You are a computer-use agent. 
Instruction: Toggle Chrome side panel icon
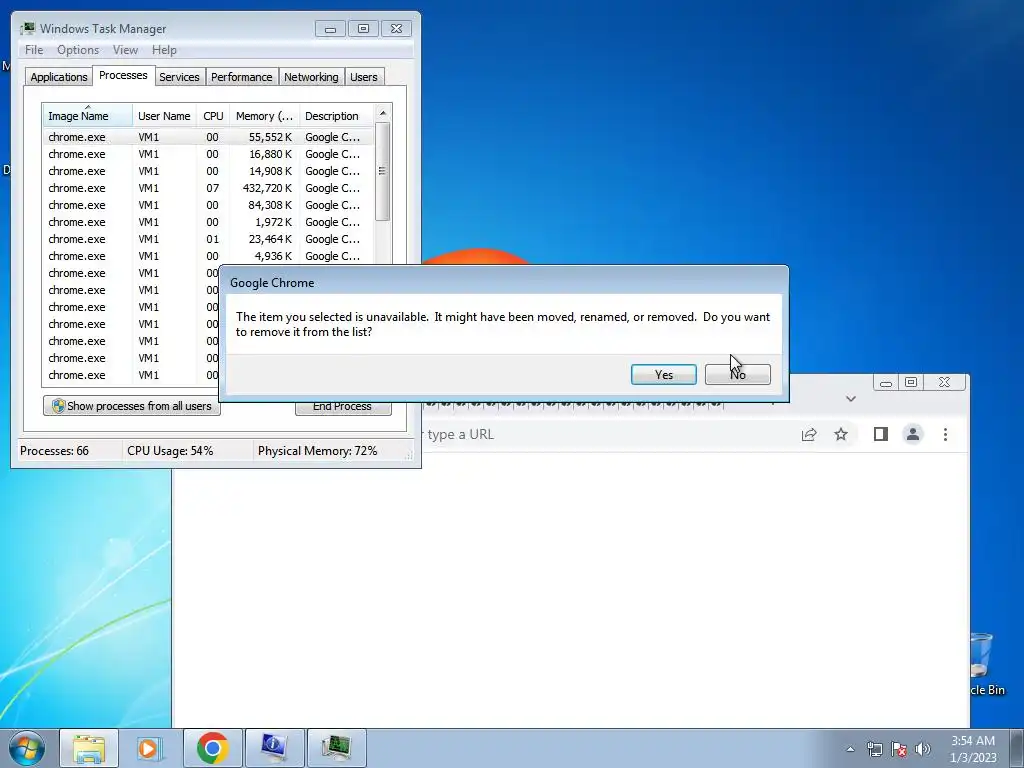[880, 434]
